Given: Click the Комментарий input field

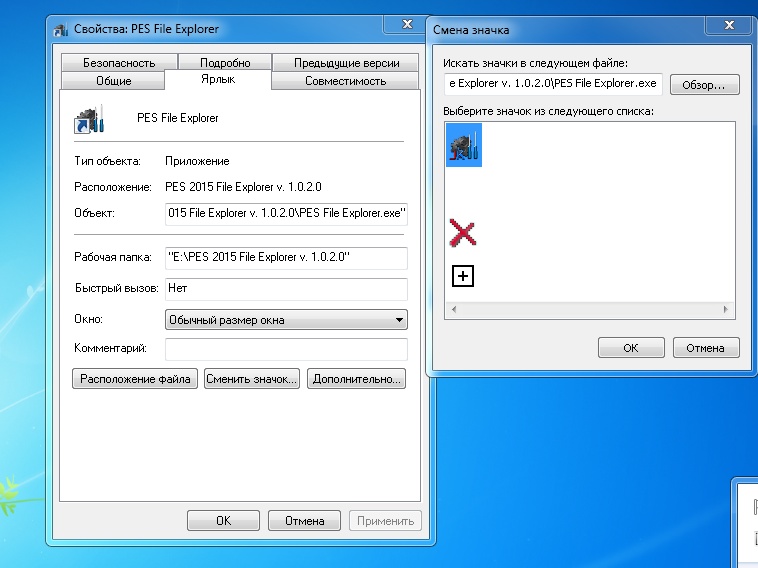Looking at the screenshot, I should click(x=286, y=349).
